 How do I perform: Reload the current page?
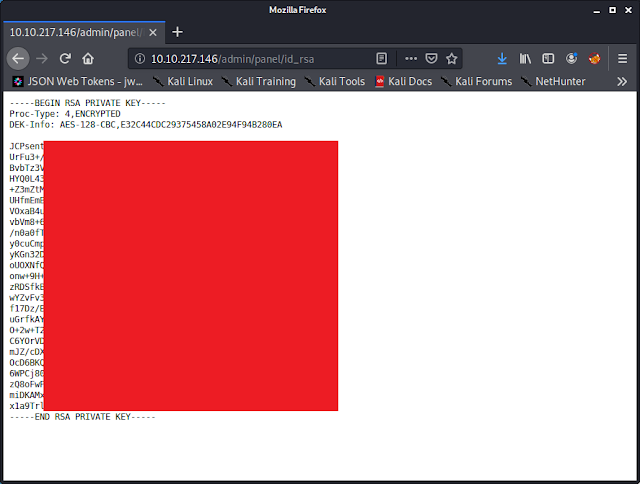click(65, 59)
